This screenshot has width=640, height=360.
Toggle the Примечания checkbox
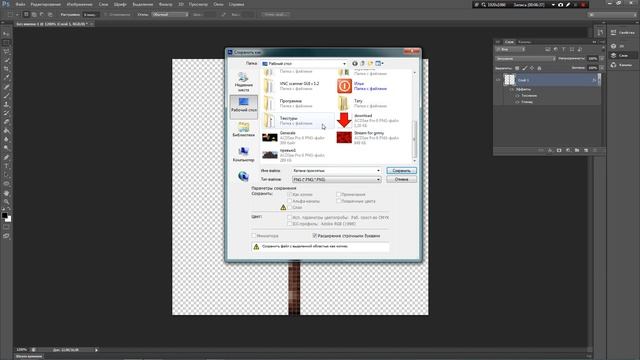point(338,195)
